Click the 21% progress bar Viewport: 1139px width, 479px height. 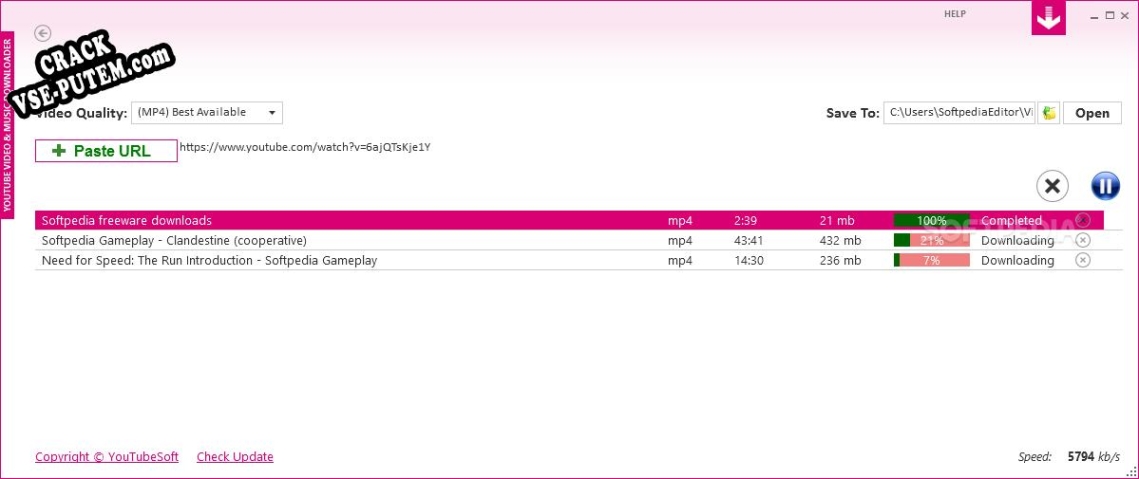(x=931, y=240)
